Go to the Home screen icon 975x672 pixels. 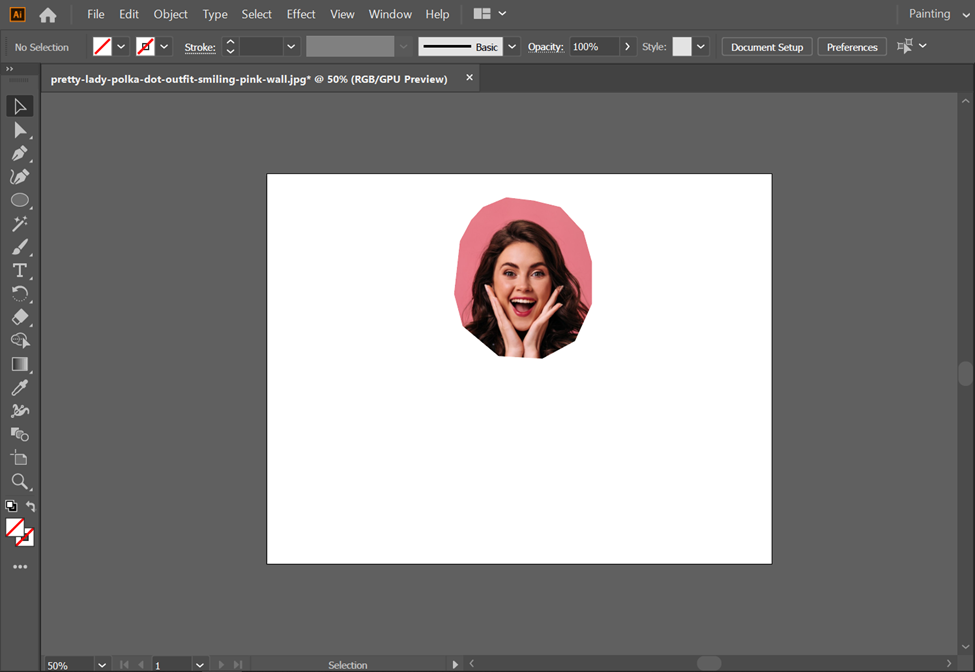[x=48, y=15]
